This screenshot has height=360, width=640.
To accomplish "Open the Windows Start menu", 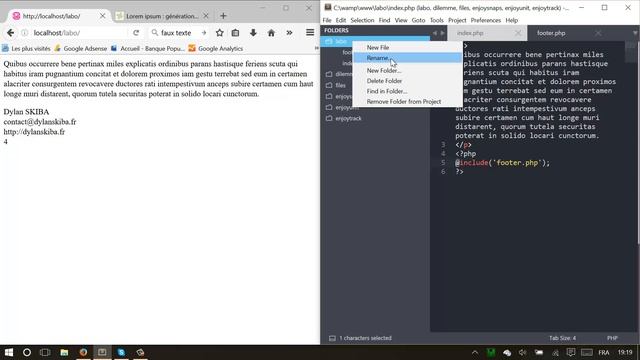I will [x=9, y=352].
